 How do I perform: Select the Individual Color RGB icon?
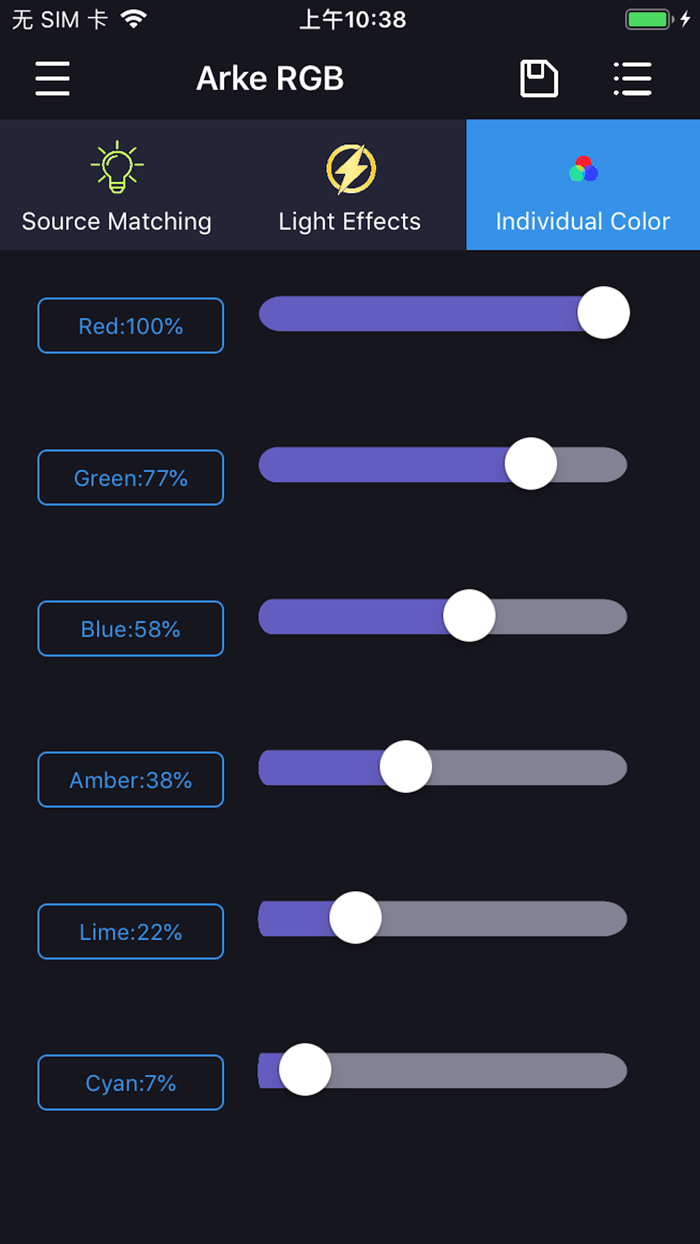click(583, 168)
